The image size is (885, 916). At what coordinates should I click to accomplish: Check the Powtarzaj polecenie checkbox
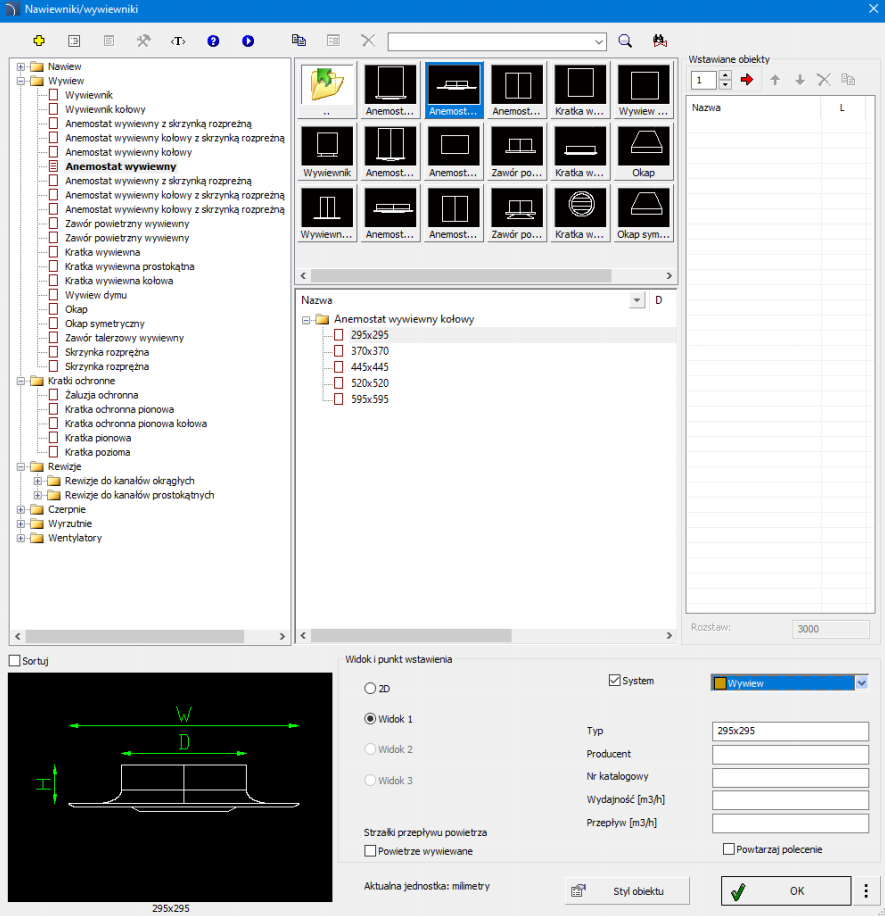click(x=729, y=849)
